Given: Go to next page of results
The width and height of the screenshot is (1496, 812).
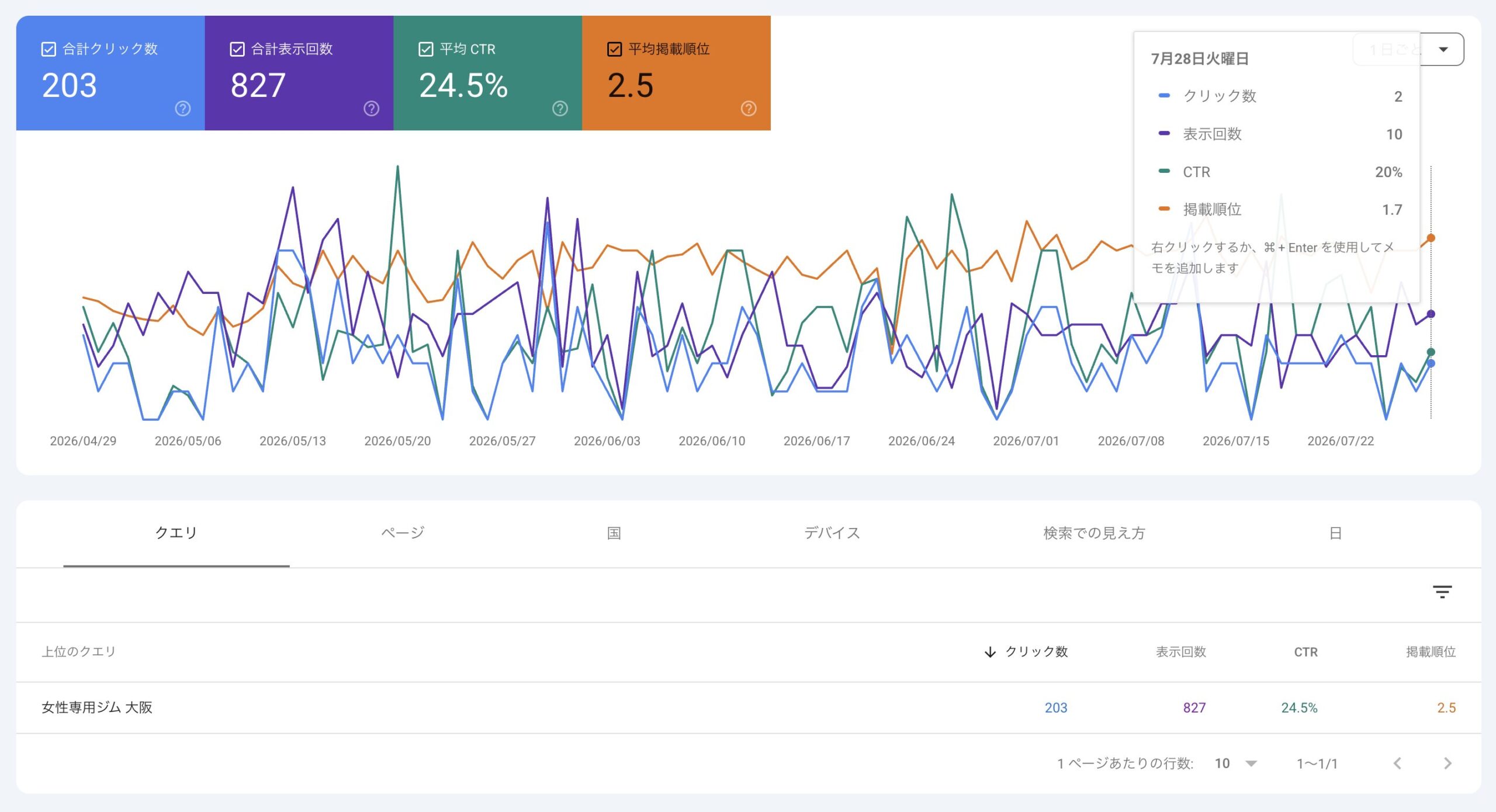Looking at the screenshot, I should pos(1447,763).
